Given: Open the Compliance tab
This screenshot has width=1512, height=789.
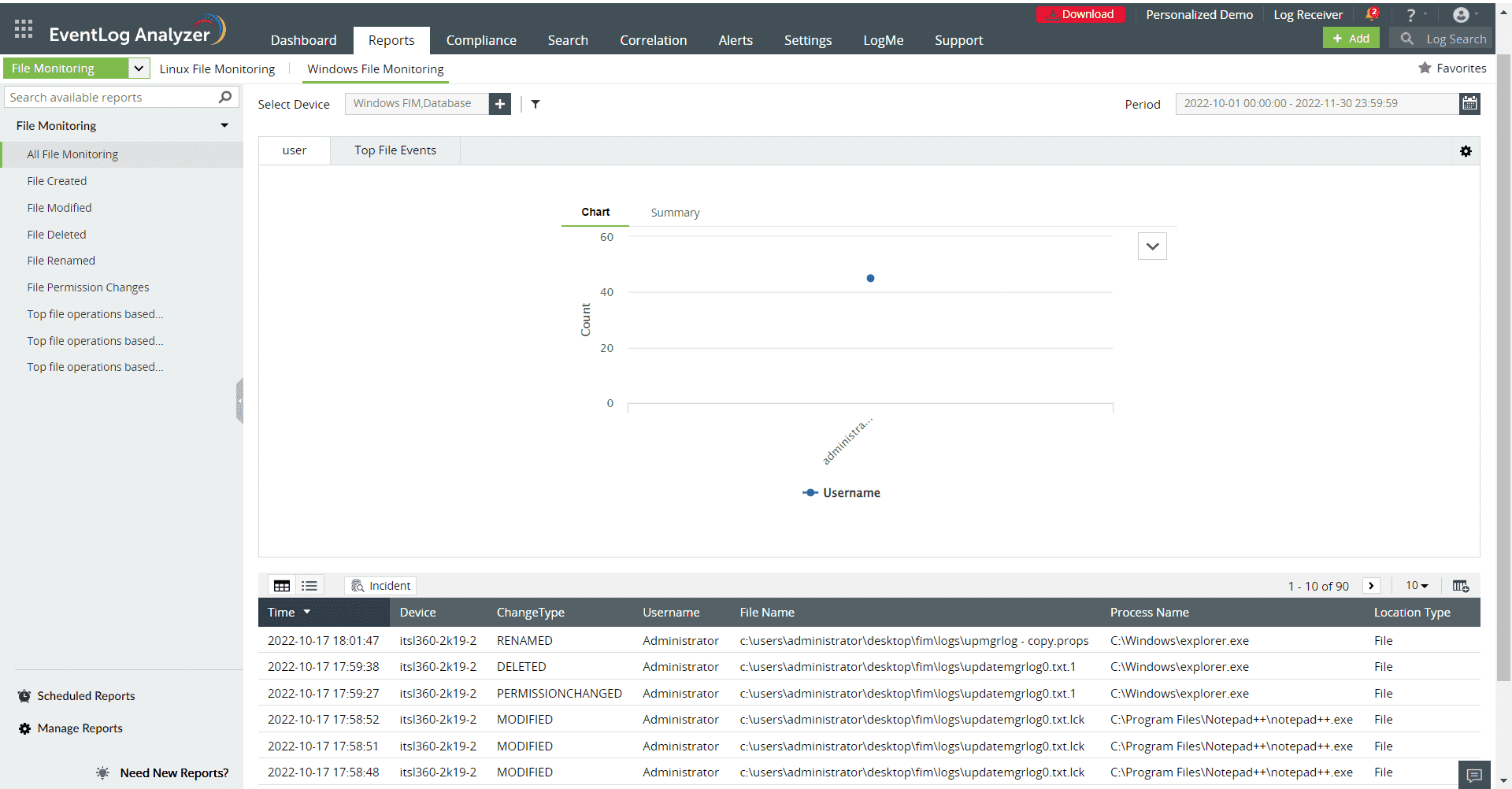Looking at the screenshot, I should 481,40.
